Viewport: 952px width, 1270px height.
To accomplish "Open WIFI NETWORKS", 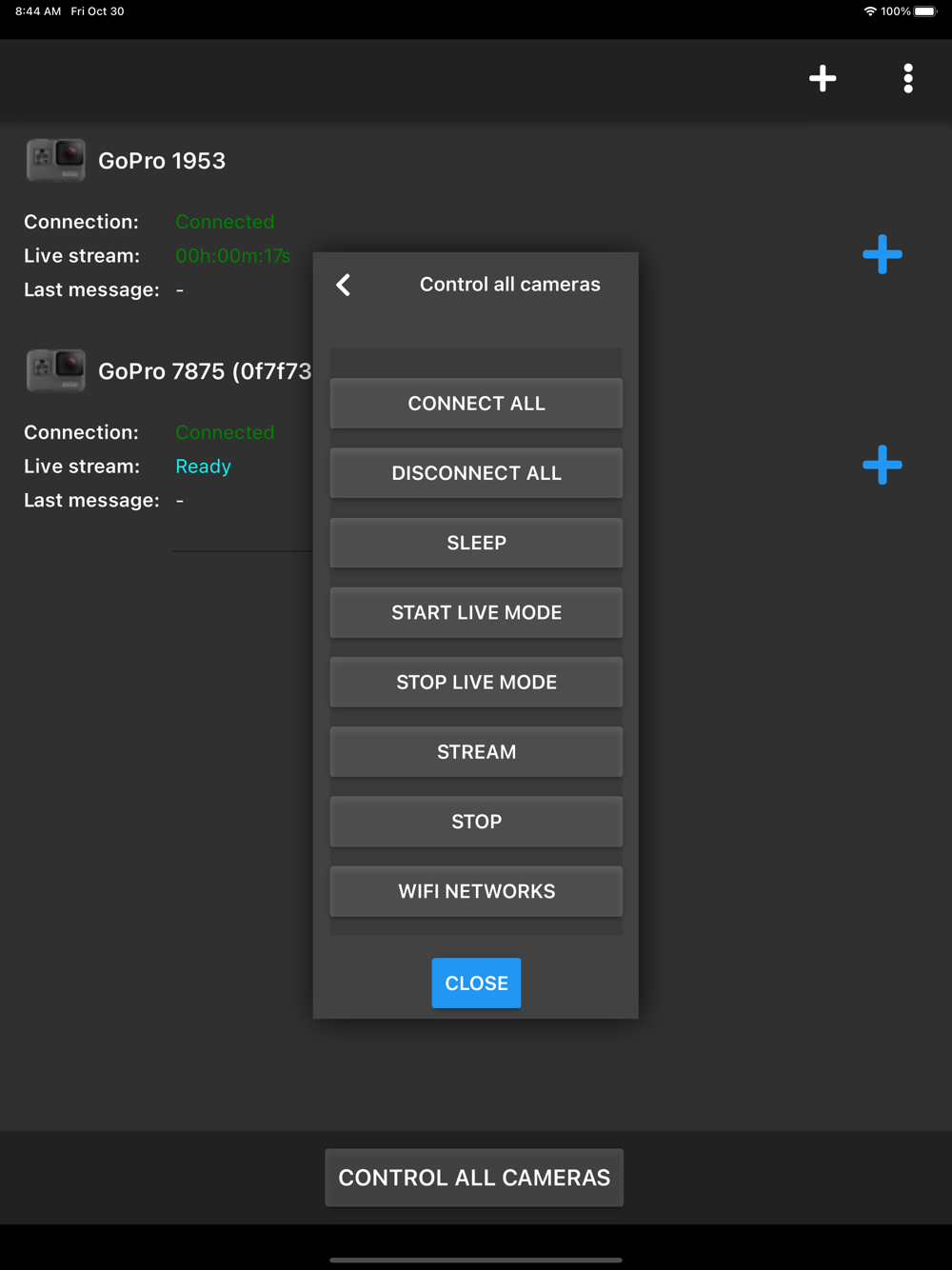I will click(x=476, y=891).
